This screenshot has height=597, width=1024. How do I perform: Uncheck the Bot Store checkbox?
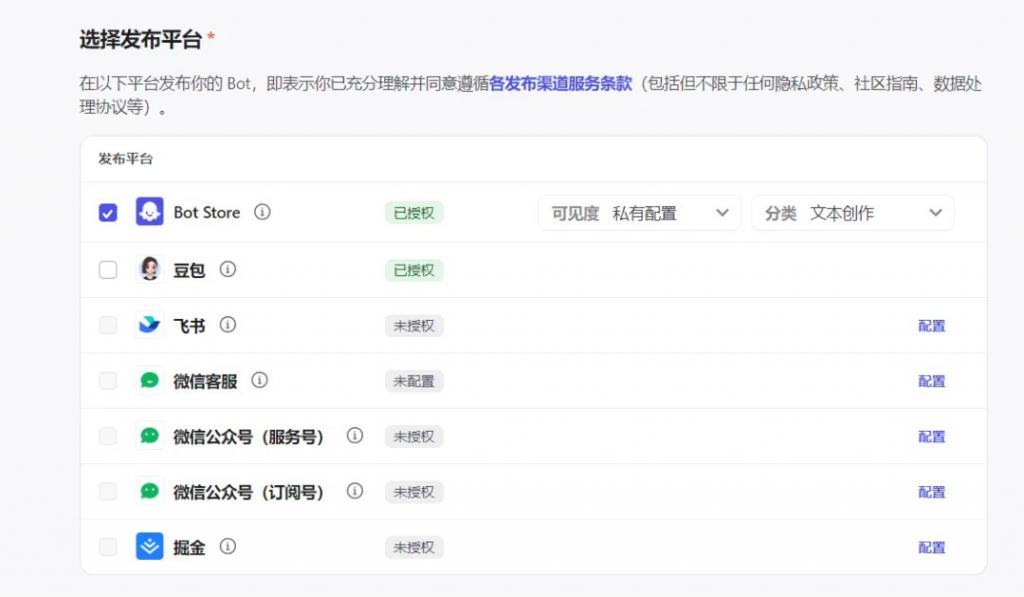click(108, 213)
